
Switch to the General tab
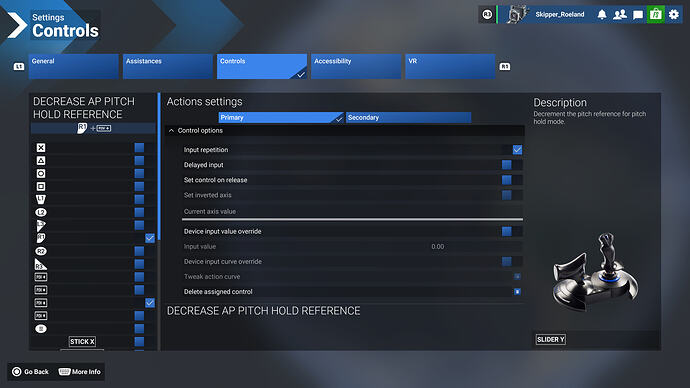click(73, 66)
